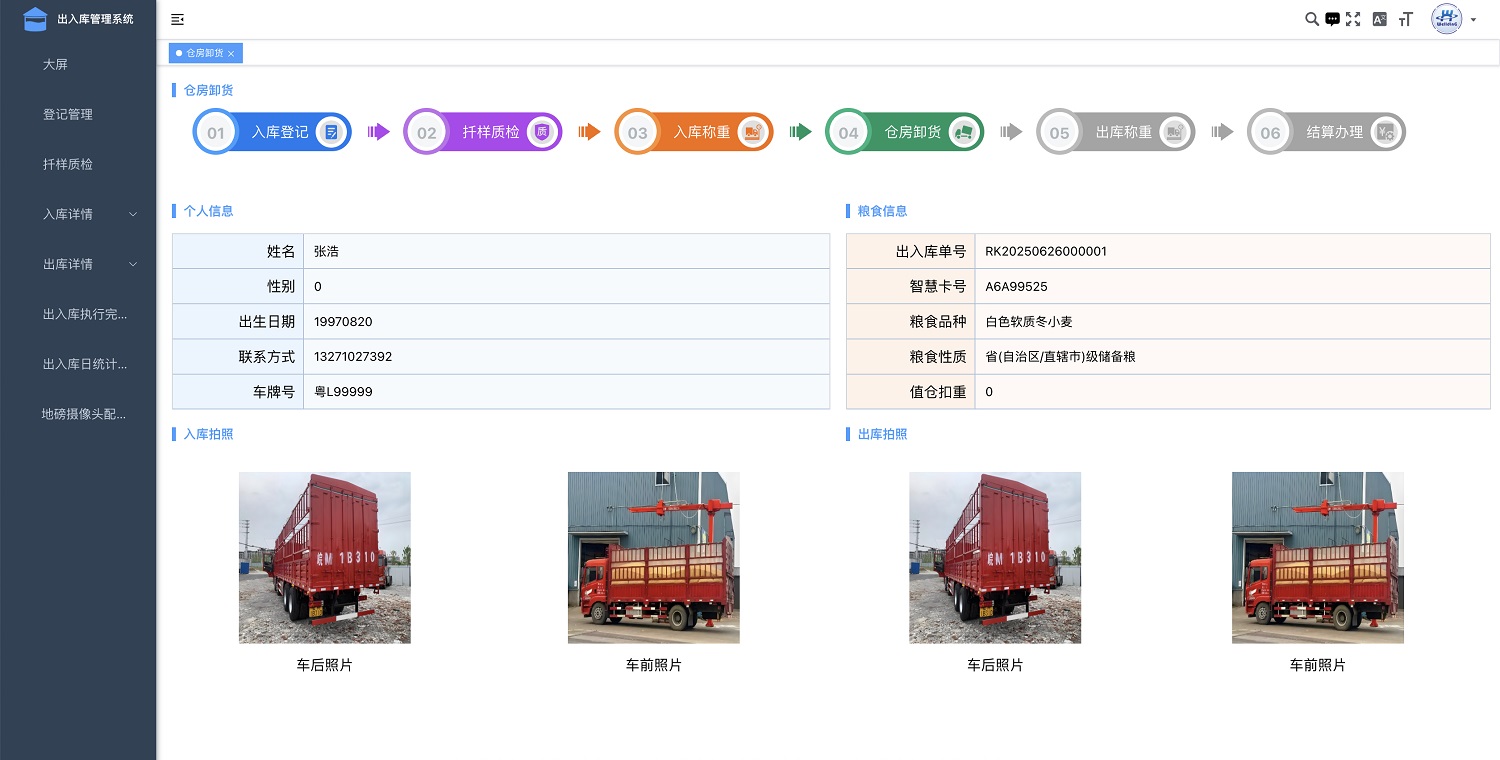Toggle fullscreen mode icon
The height and width of the screenshot is (760, 1500).
coord(1353,19)
